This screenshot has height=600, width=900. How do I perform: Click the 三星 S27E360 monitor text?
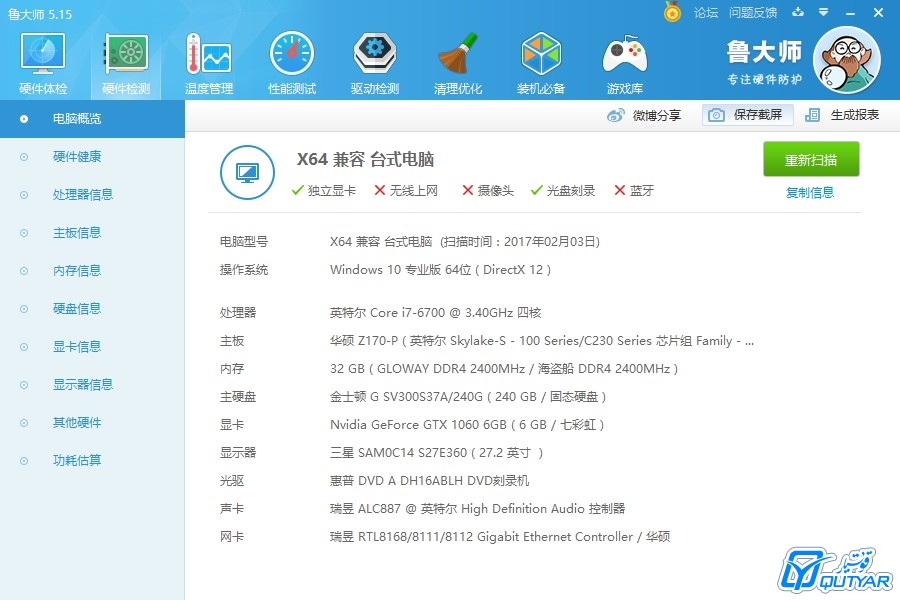point(436,453)
